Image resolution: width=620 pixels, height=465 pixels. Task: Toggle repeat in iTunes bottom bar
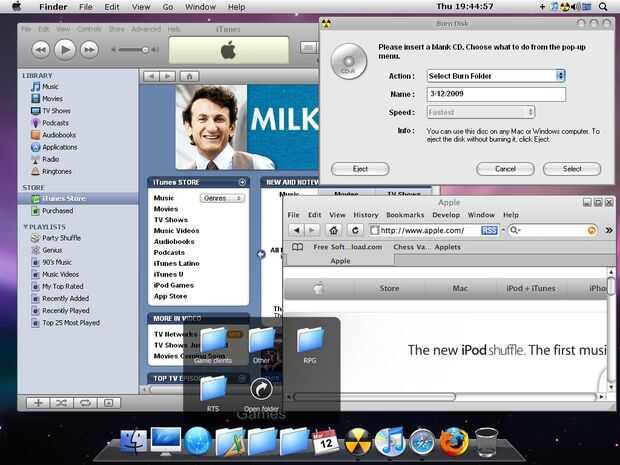pyautogui.click(x=85, y=403)
